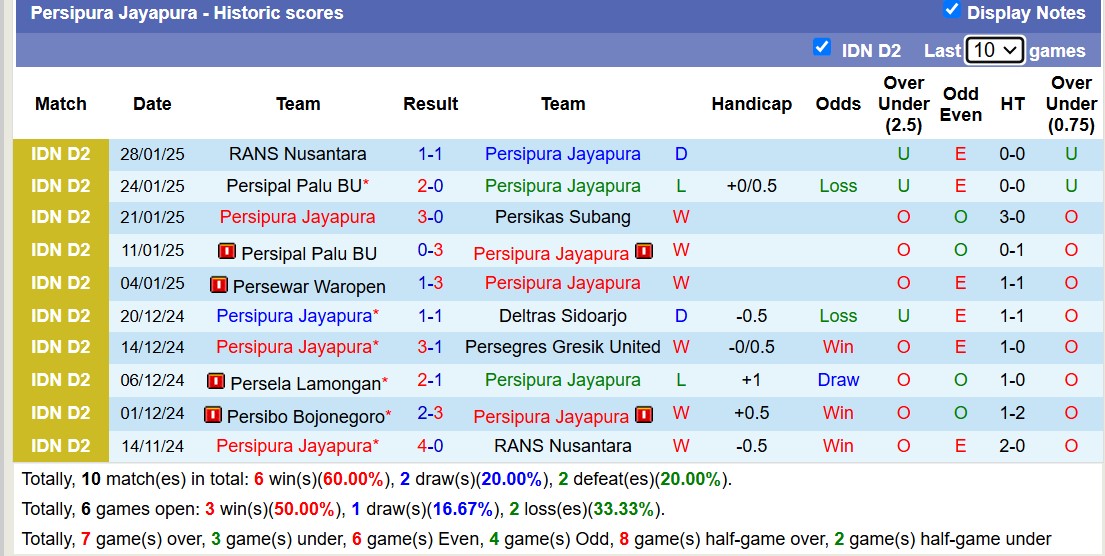
Task: Open RANS Nusantara team link on 28/01/25
Action: tap(297, 154)
